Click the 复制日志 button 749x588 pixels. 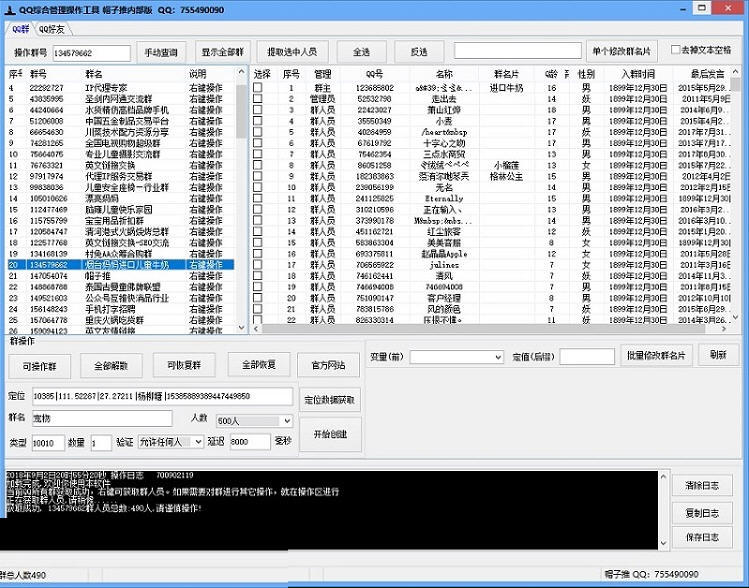click(x=702, y=513)
